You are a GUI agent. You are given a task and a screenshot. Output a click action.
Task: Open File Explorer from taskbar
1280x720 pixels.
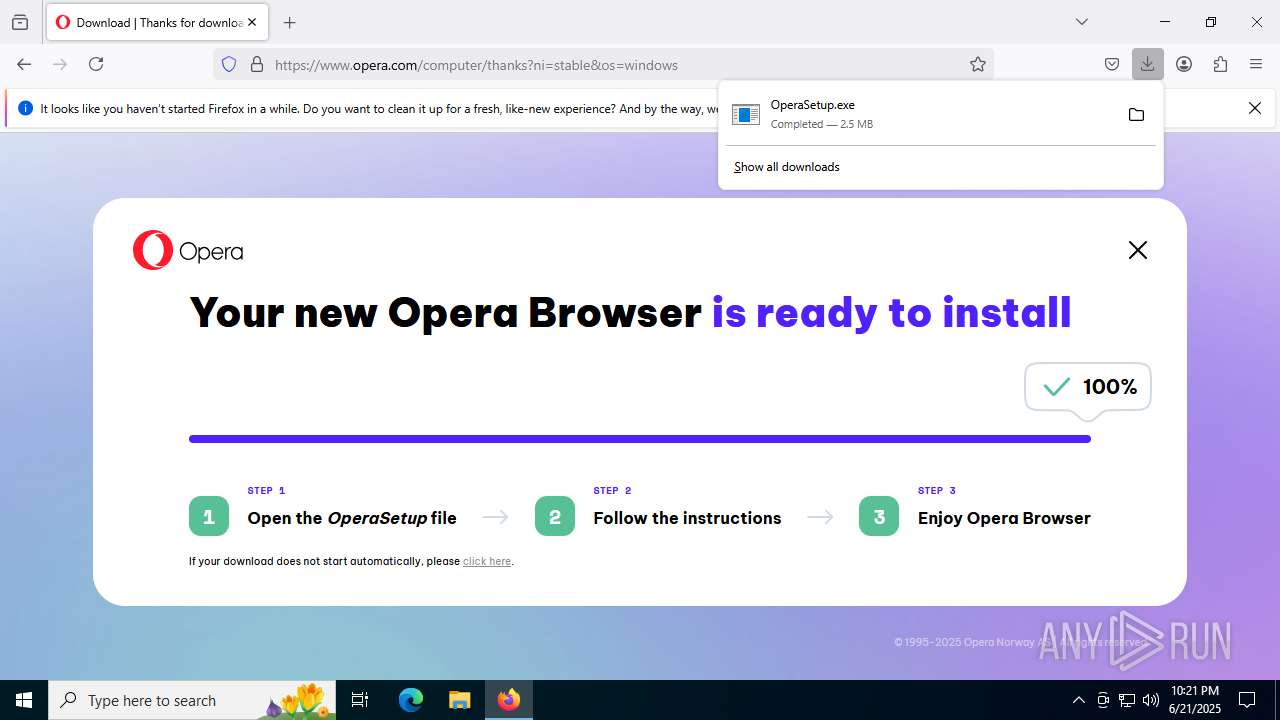click(x=459, y=700)
